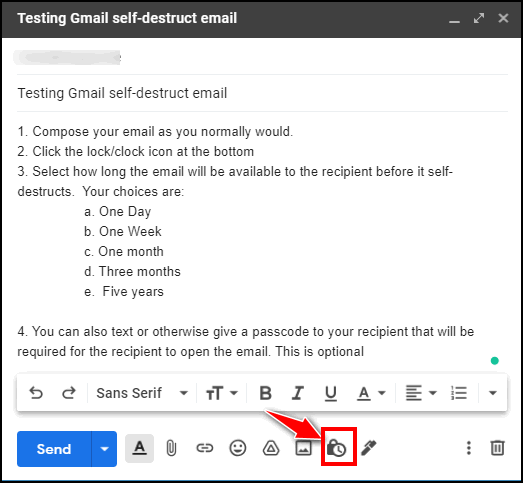Insert a link using the chain icon
The width and height of the screenshot is (523, 483).
[x=204, y=448]
